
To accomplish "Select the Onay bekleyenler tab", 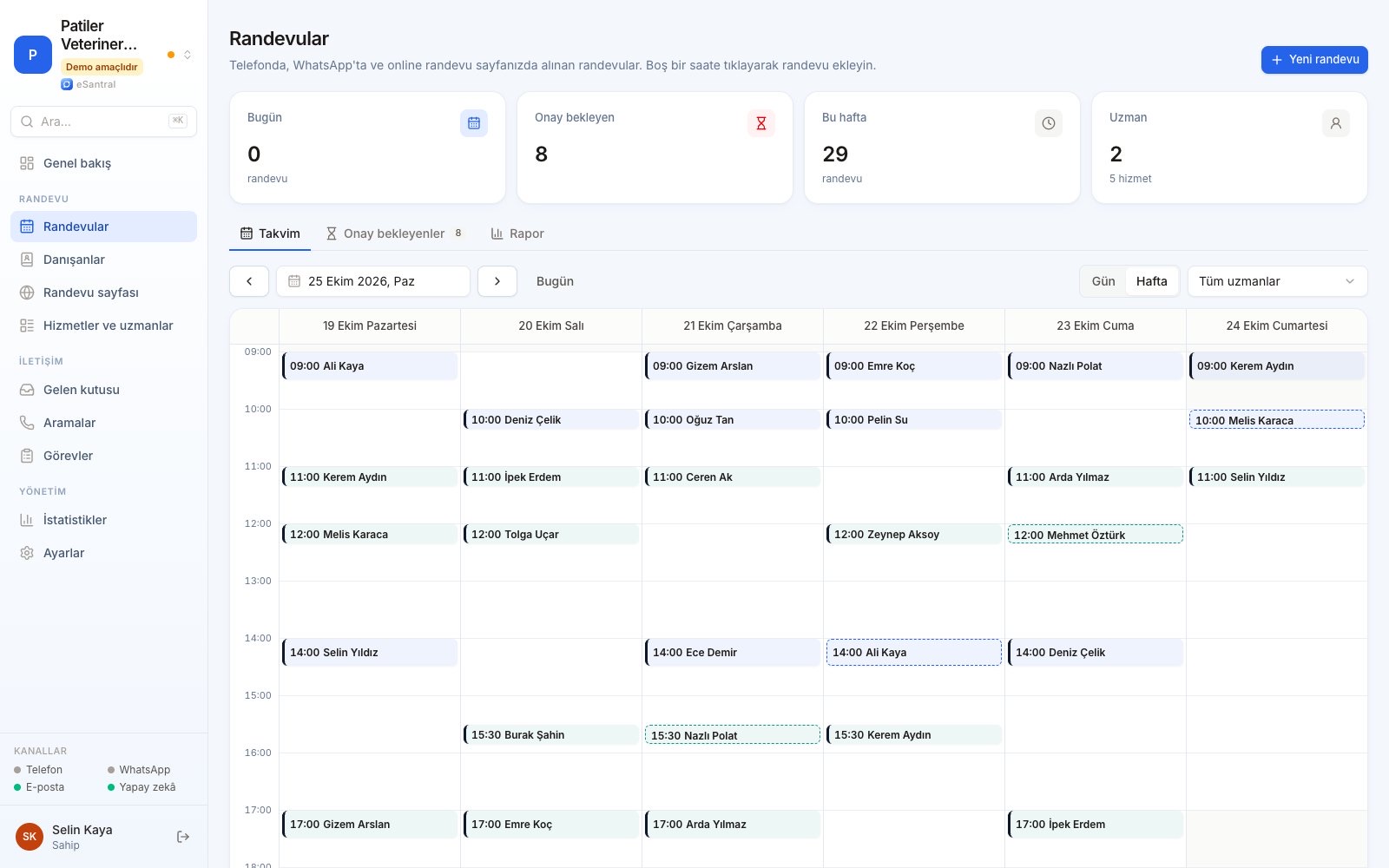I will click(394, 233).
